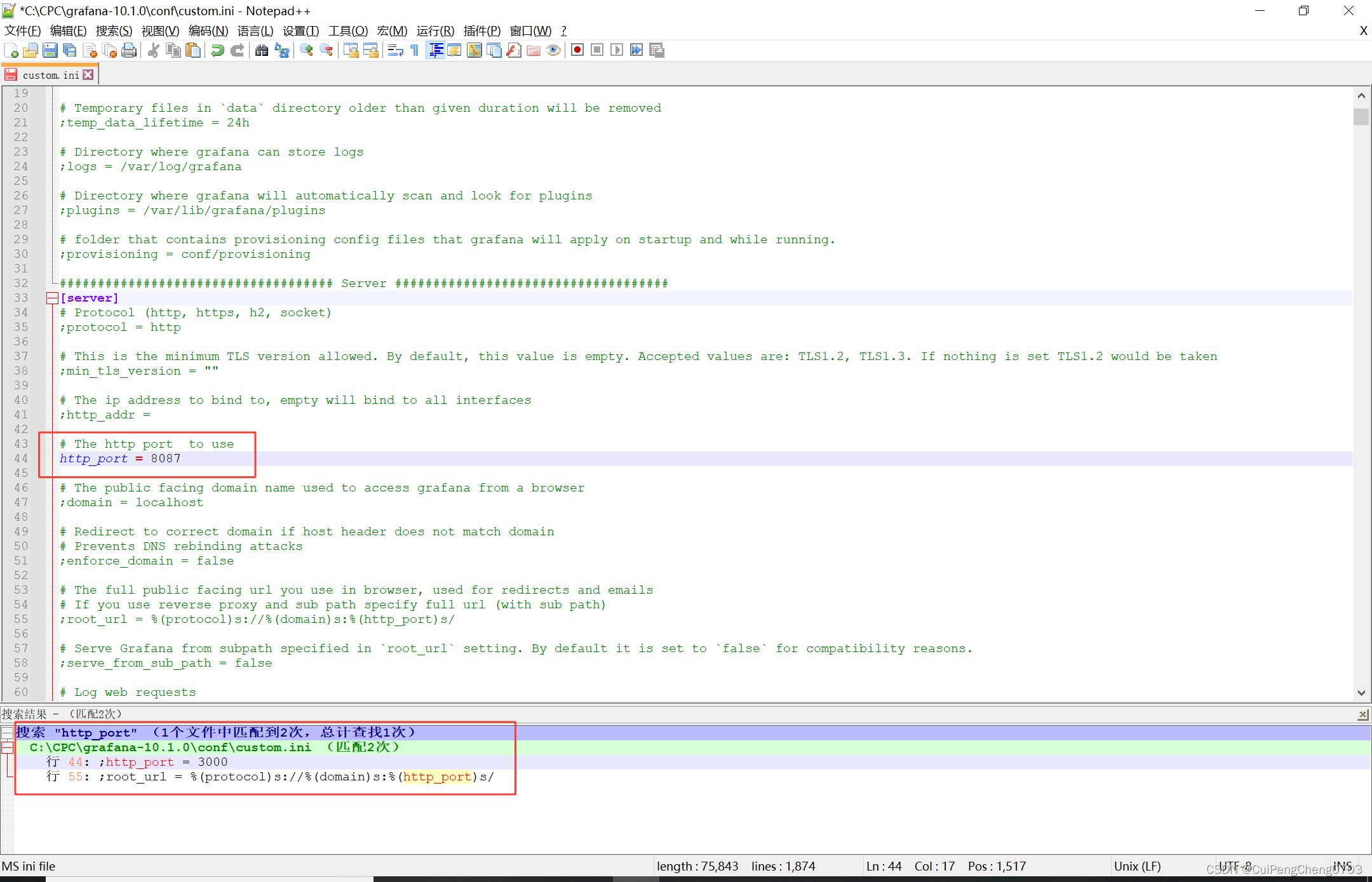The height and width of the screenshot is (882, 1372).
Task: Go to search result line 55 root_url
Action: point(692,777)
